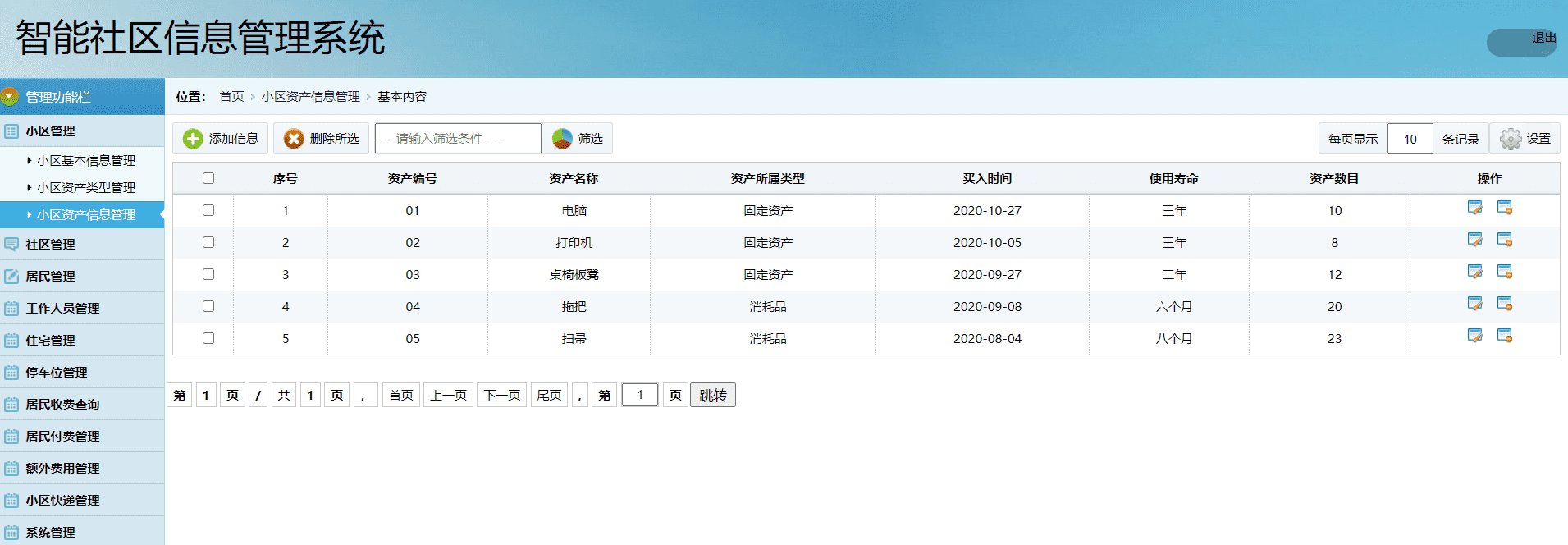Open 小区基本信息管理 submenu item

[x=85, y=160]
